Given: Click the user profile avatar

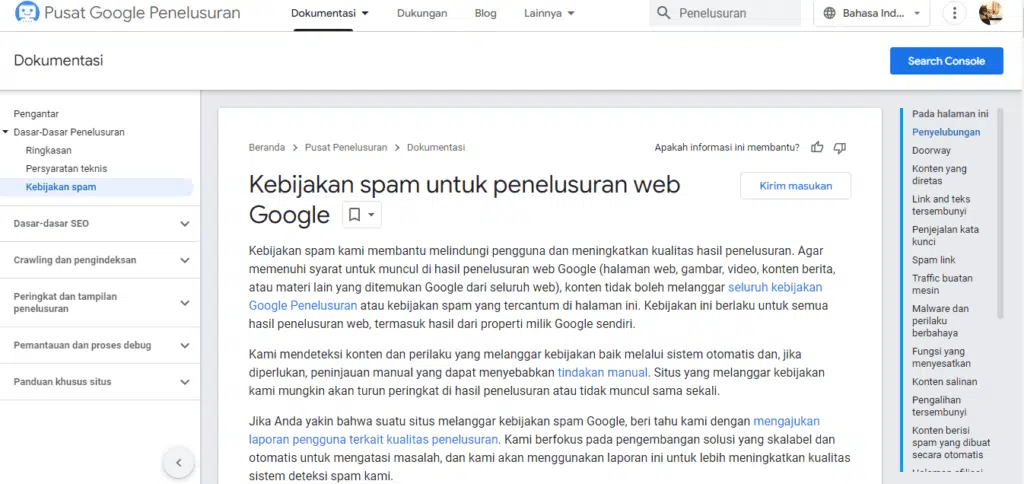Looking at the screenshot, I should pos(991,14).
